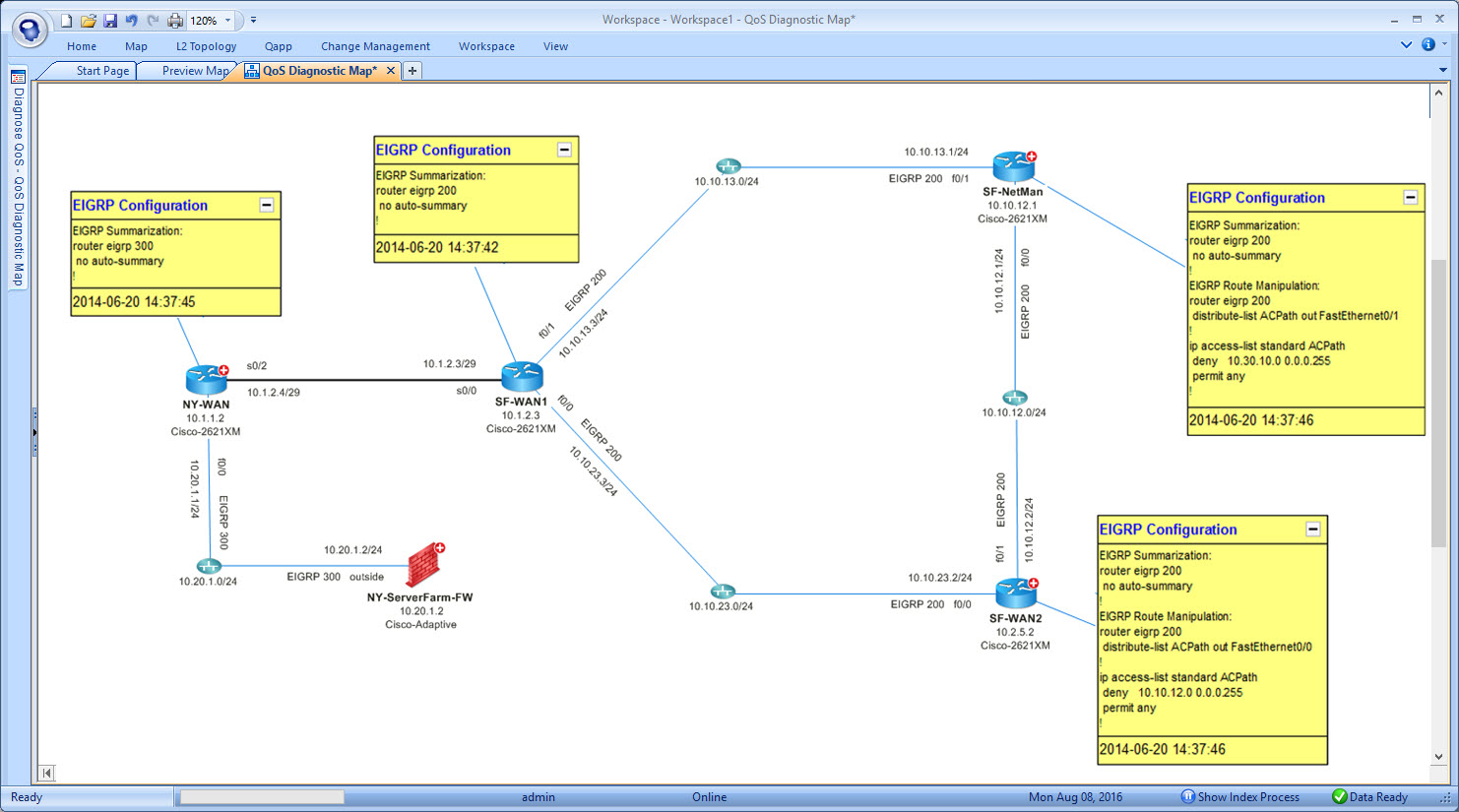Close the QoS Diagnostic Map tab

[391, 71]
